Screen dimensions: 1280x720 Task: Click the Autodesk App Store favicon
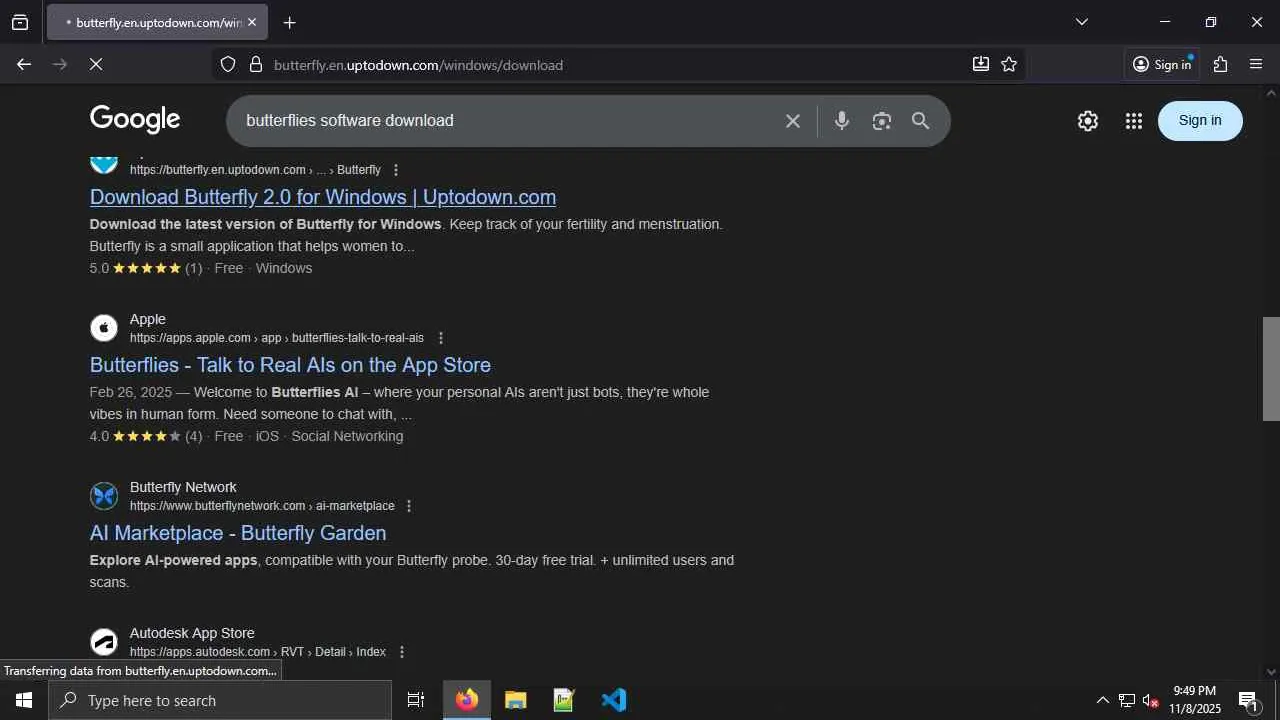point(104,642)
